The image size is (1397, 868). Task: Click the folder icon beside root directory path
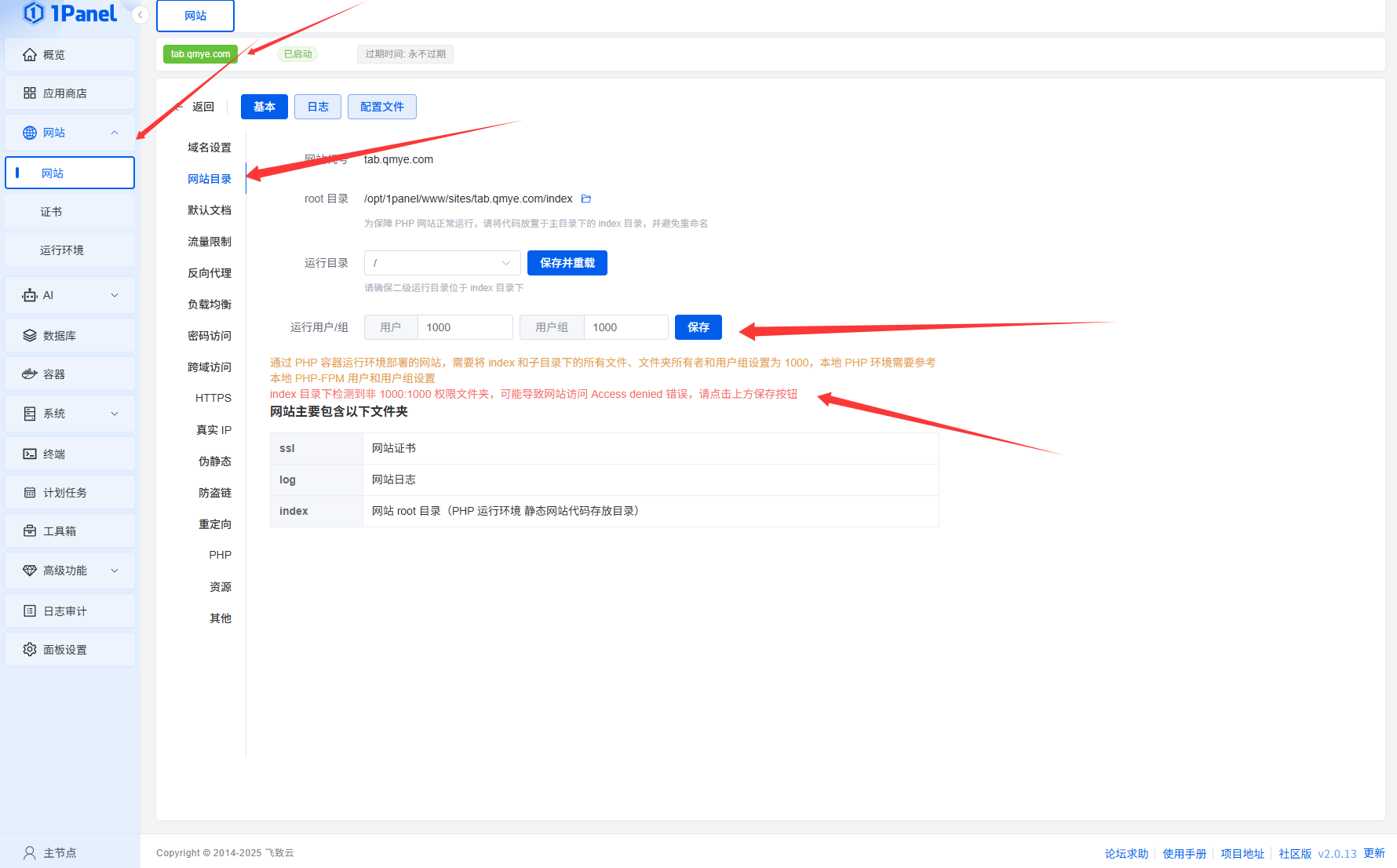click(x=585, y=199)
